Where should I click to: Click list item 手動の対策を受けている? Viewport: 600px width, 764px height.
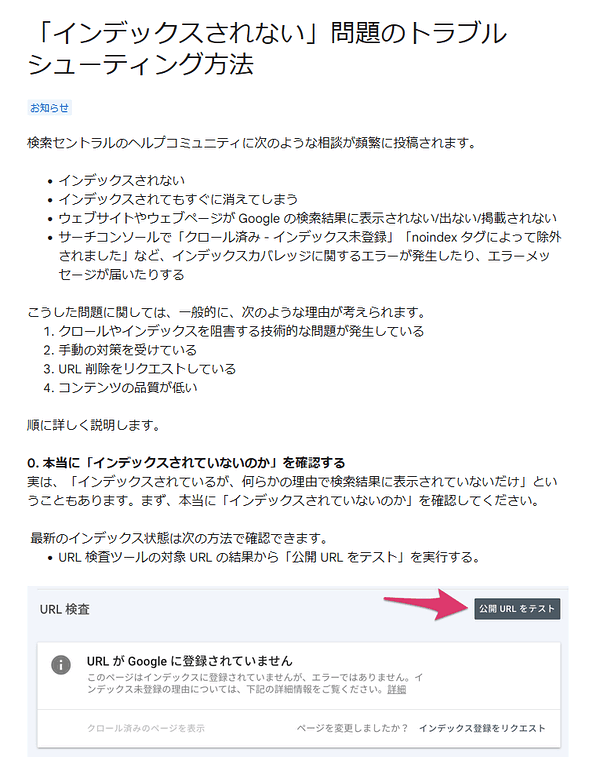pos(128,350)
